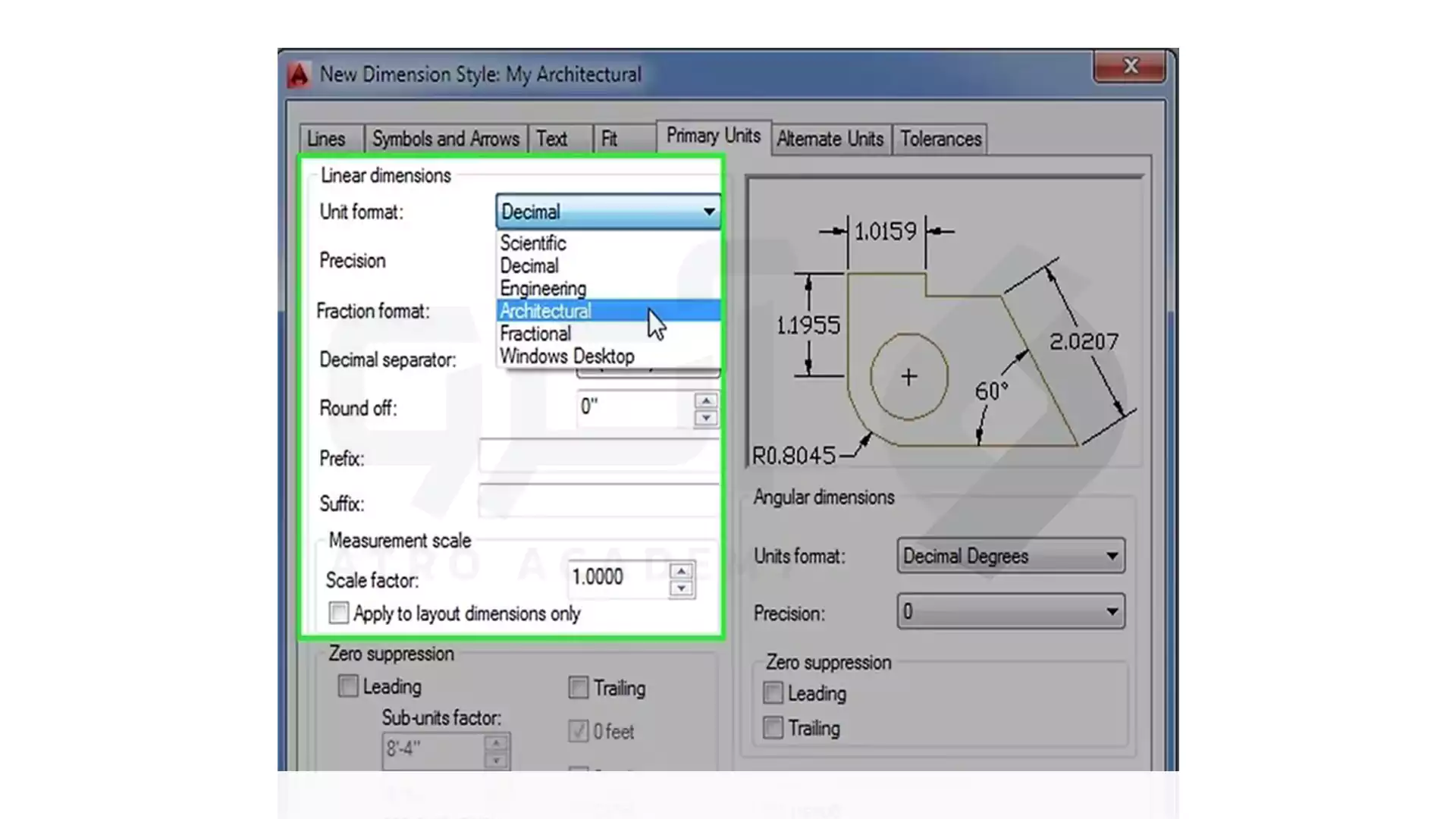1456x819 pixels.
Task: Check angular Leading zero suppression box
Action: point(773,693)
